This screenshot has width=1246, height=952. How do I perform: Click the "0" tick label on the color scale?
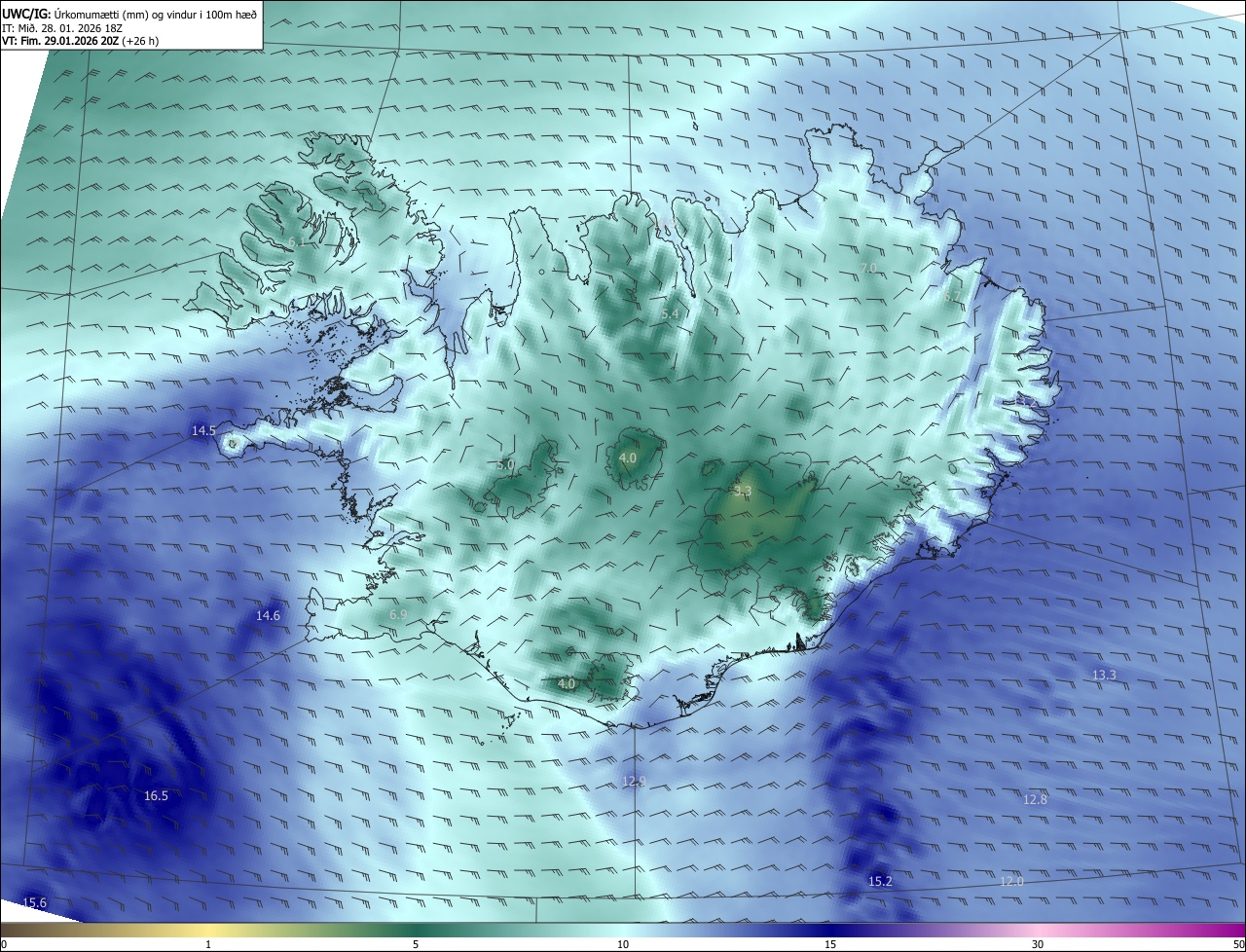4,944
